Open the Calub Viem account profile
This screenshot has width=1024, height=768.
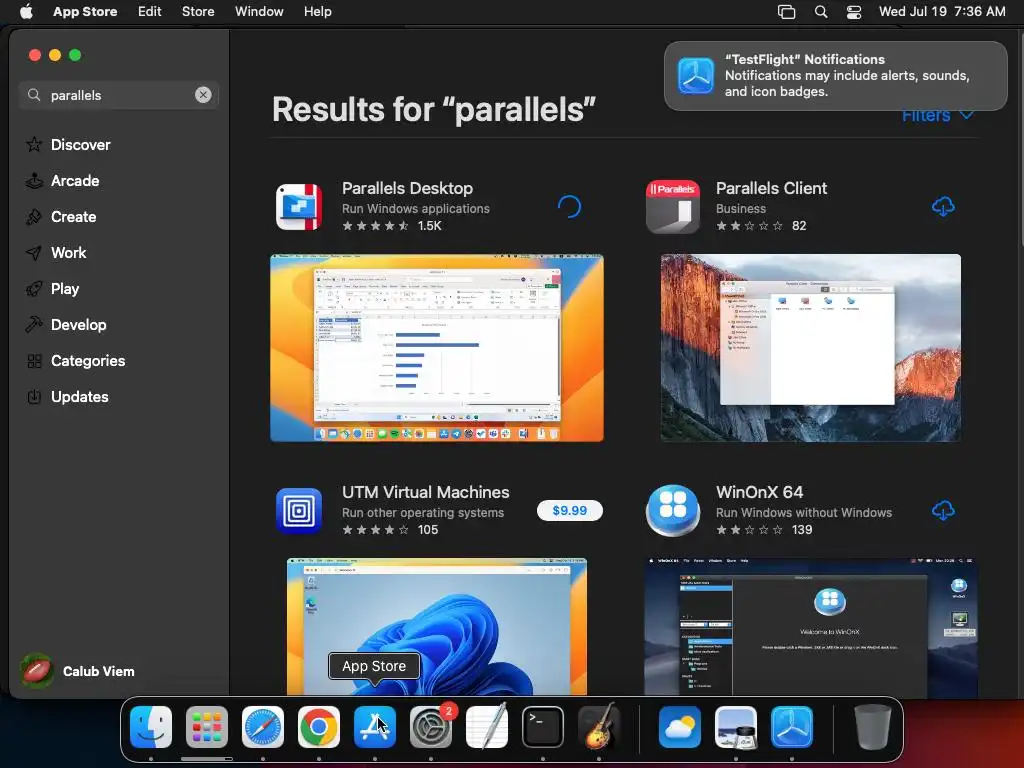tap(77, 671)
